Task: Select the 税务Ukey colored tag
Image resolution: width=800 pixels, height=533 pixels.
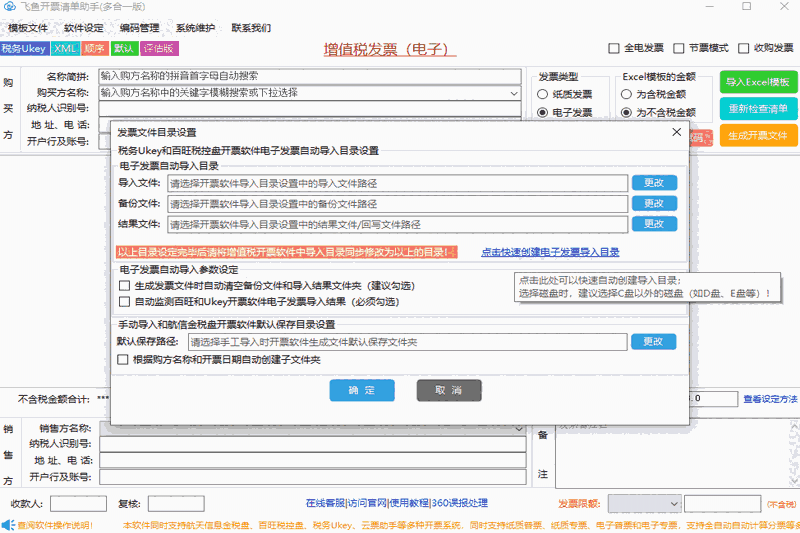Action: [24, 48]
